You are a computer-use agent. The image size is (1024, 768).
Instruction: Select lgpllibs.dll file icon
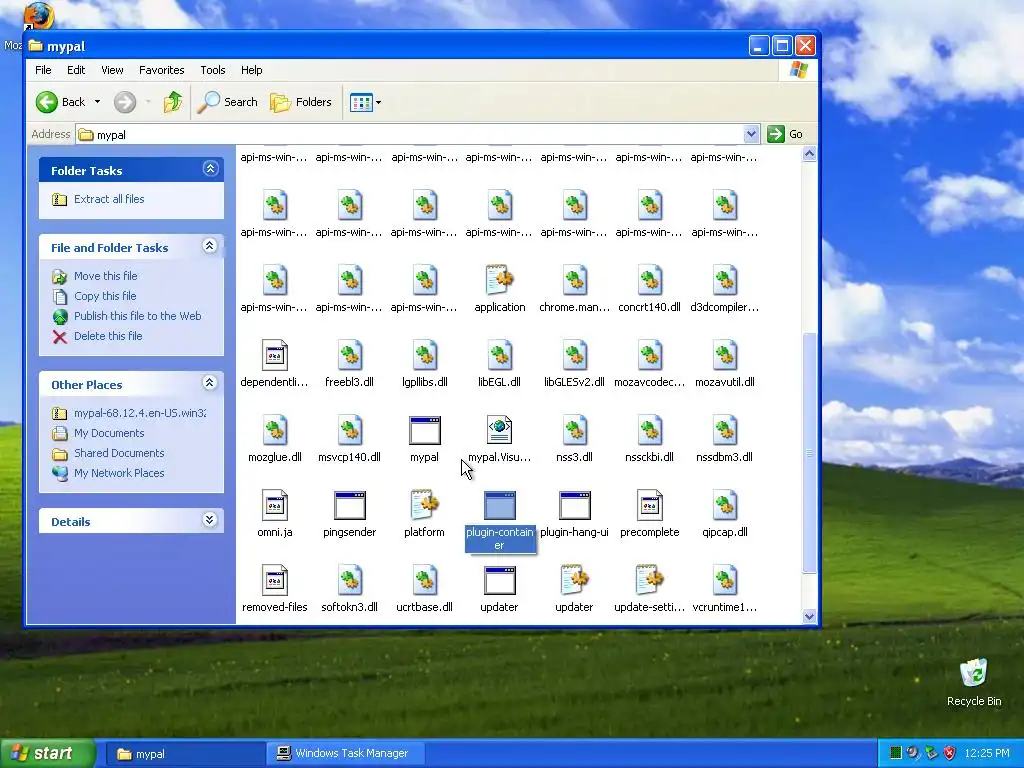pos(424,355)
